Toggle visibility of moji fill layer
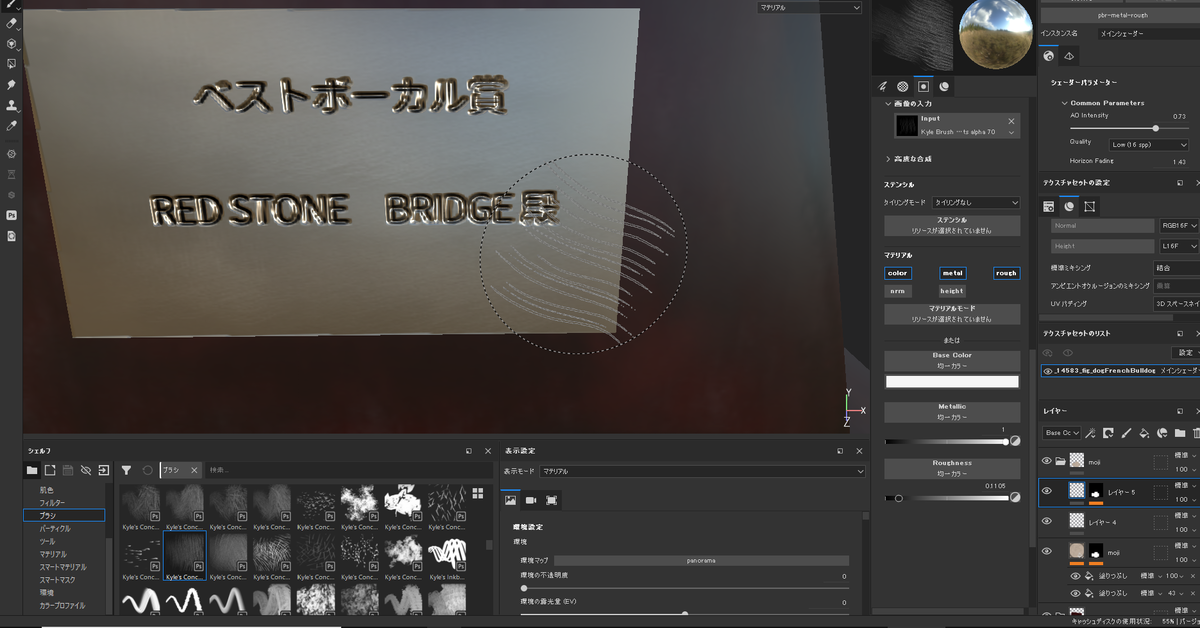 point(1047,551)
